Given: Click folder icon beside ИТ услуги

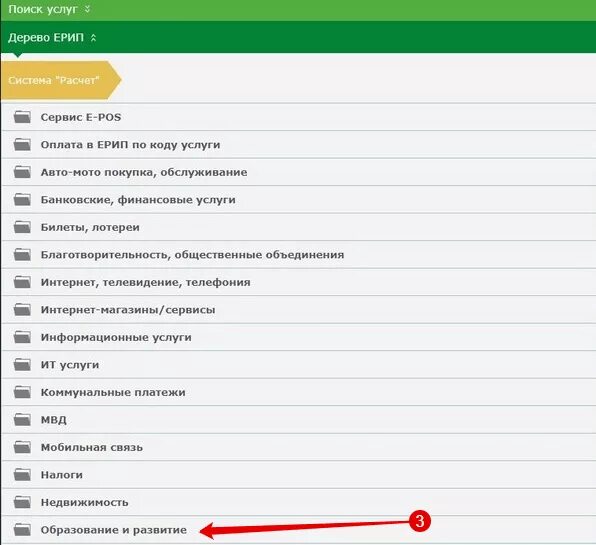Looking at the screenshot, I should pos(22,364).
